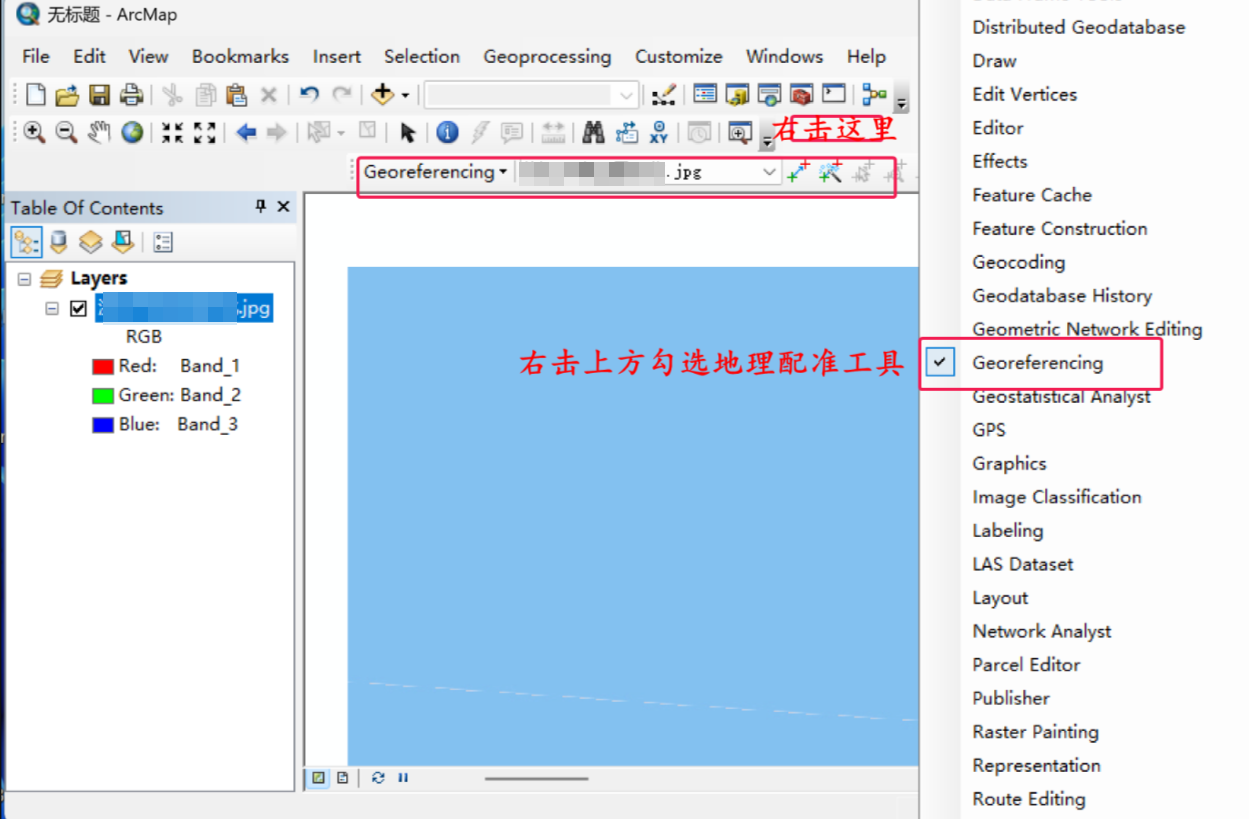Undo the last action
Screen dimensions: 1249x819
309,95
